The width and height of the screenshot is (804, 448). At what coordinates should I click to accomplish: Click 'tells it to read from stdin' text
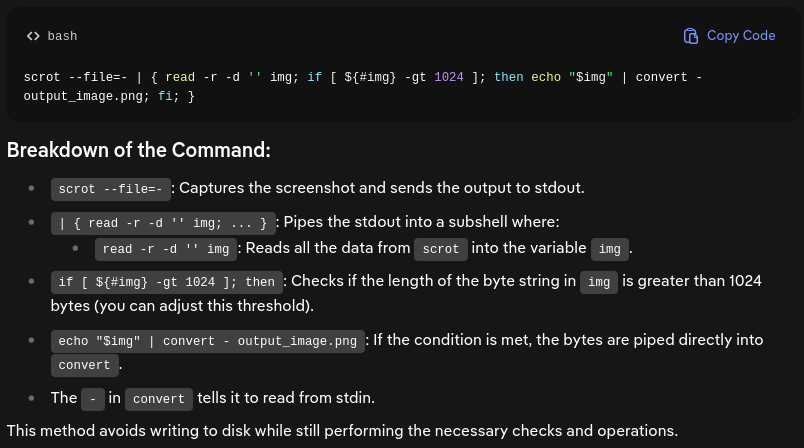pyautogui.click(x=286, y=398)
